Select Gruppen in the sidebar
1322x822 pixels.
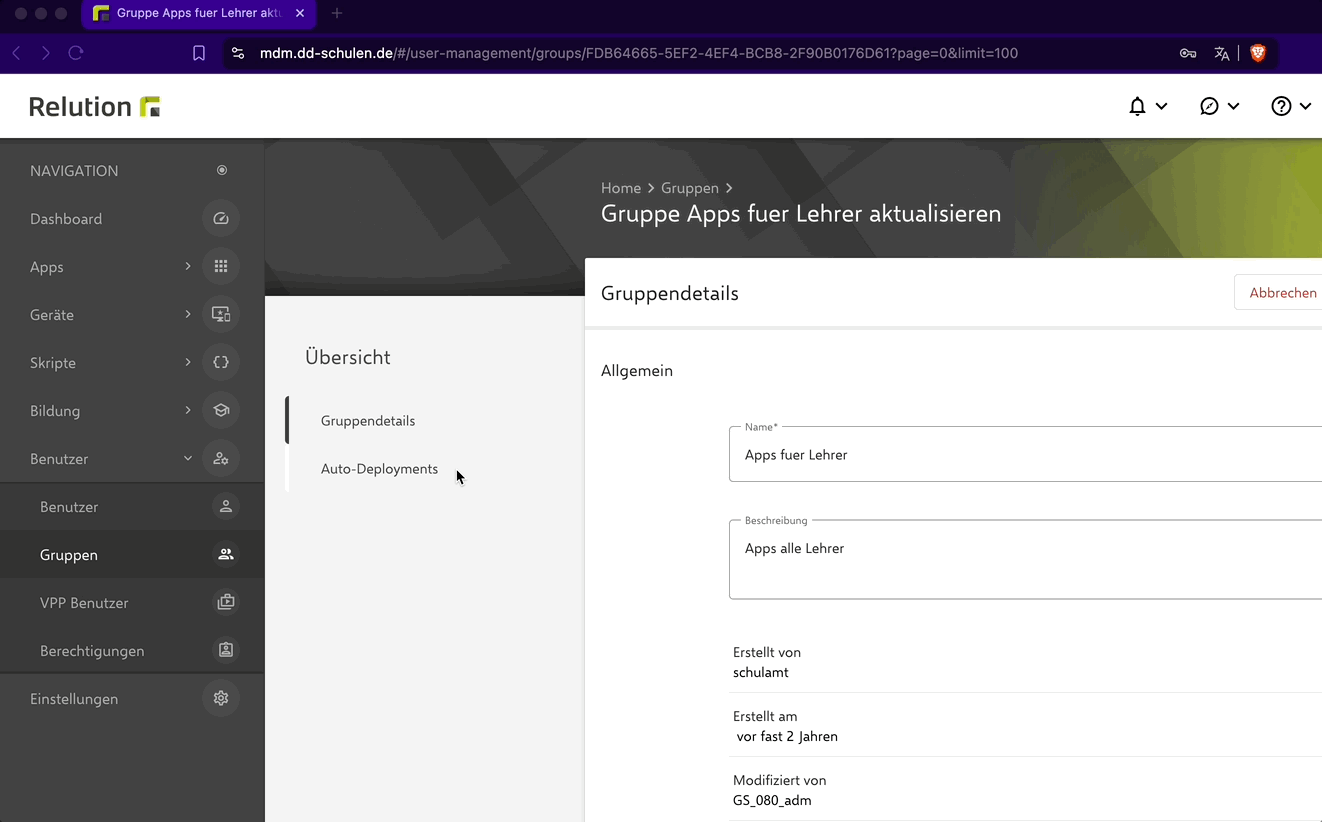click(x=132, y=555)
